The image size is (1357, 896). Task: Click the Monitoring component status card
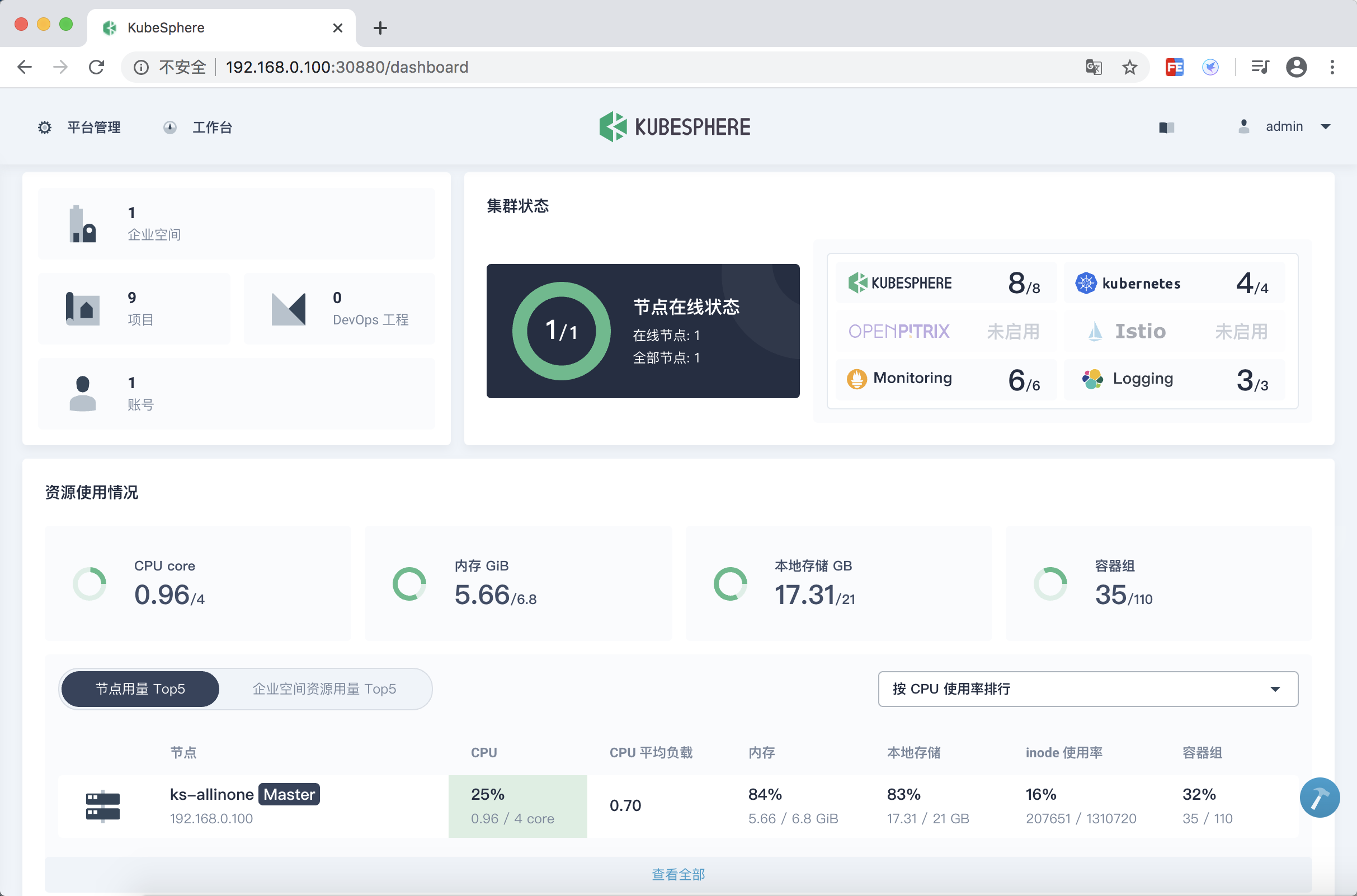coord(945,379)
